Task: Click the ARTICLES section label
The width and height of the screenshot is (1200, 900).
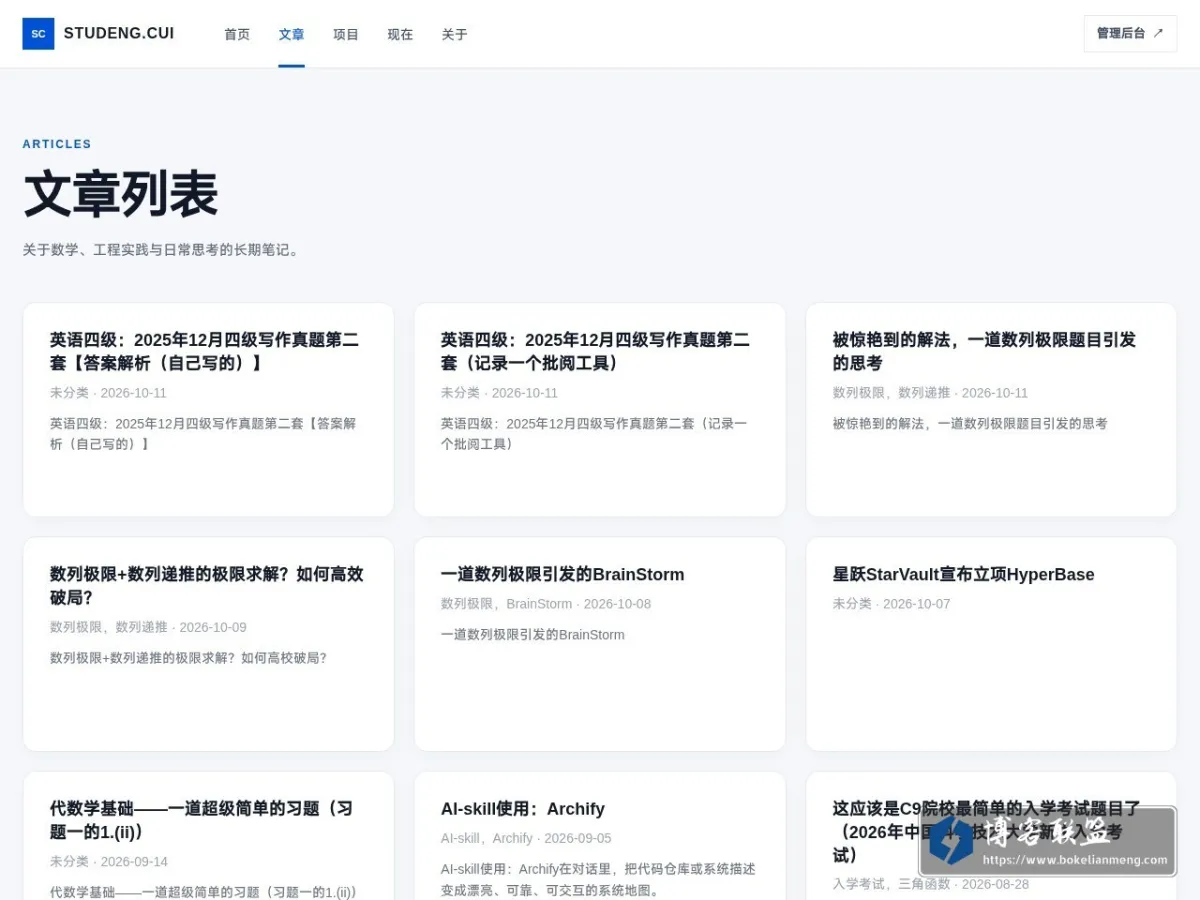Action: click(x=57, y=144)
